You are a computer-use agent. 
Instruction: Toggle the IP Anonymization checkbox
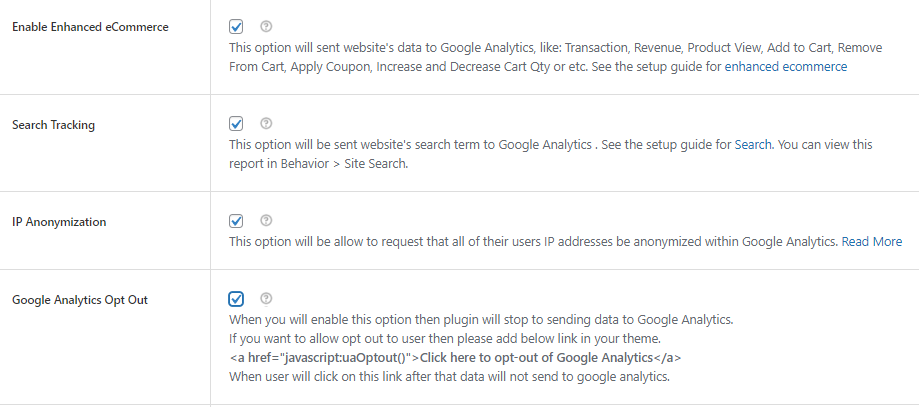[236, 221]
